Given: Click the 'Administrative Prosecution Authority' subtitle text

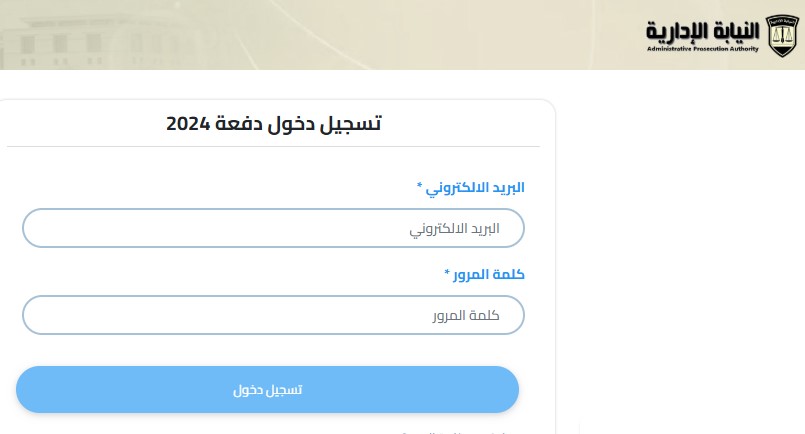Looking at the screenshot, I should (x=702, y=49).
